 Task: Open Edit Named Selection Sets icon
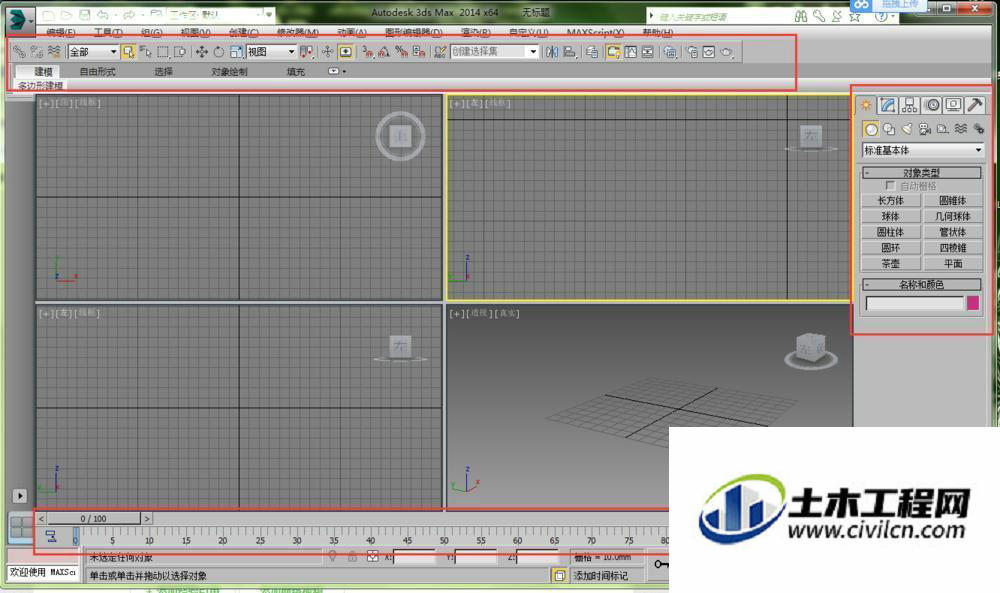click(x=439, y=52)
